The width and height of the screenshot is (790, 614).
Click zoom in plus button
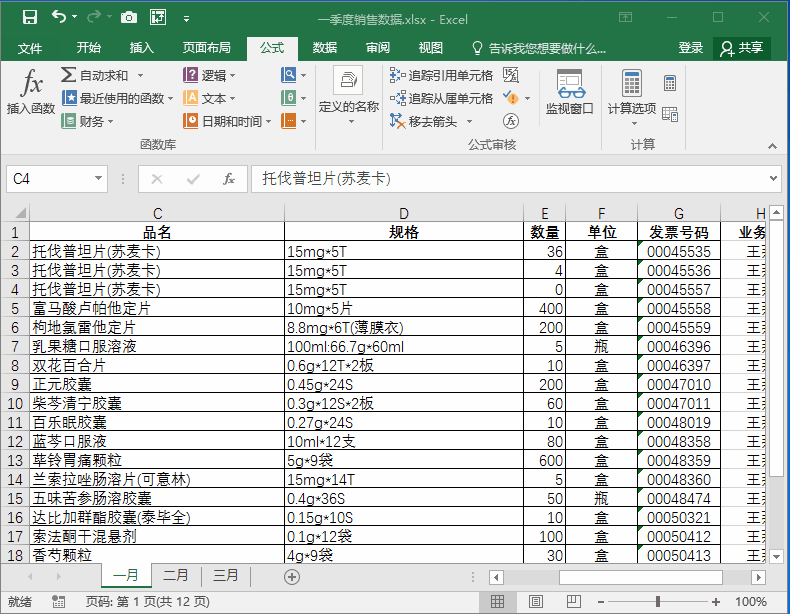[716, 602]
